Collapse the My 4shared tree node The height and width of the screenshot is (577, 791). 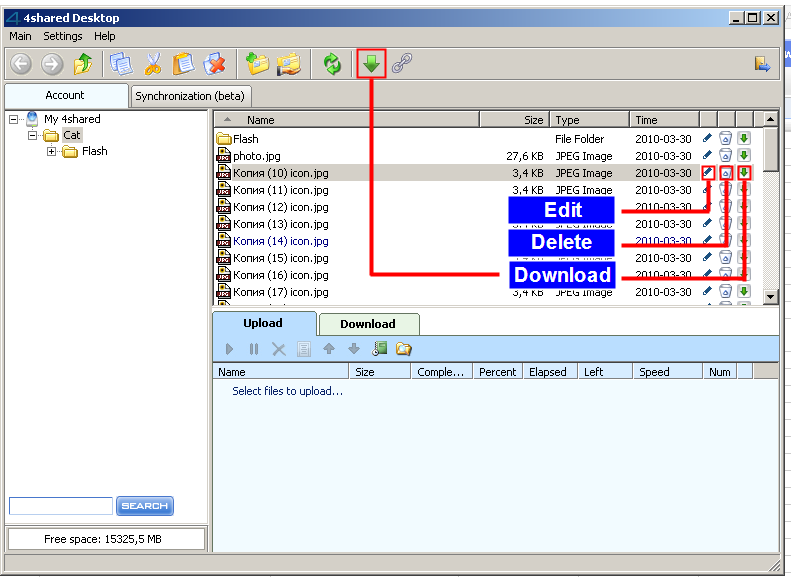[x=14, y=120]
